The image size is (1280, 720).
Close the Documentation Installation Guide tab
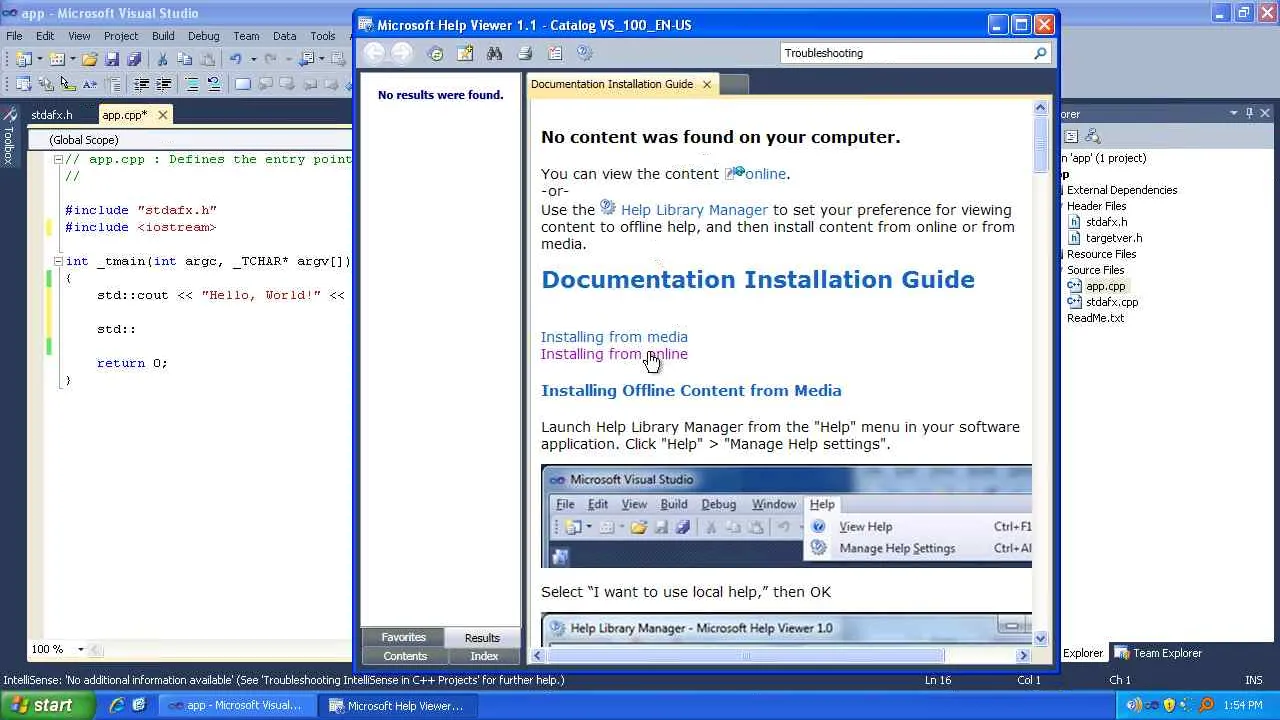(x=707, y=84)
